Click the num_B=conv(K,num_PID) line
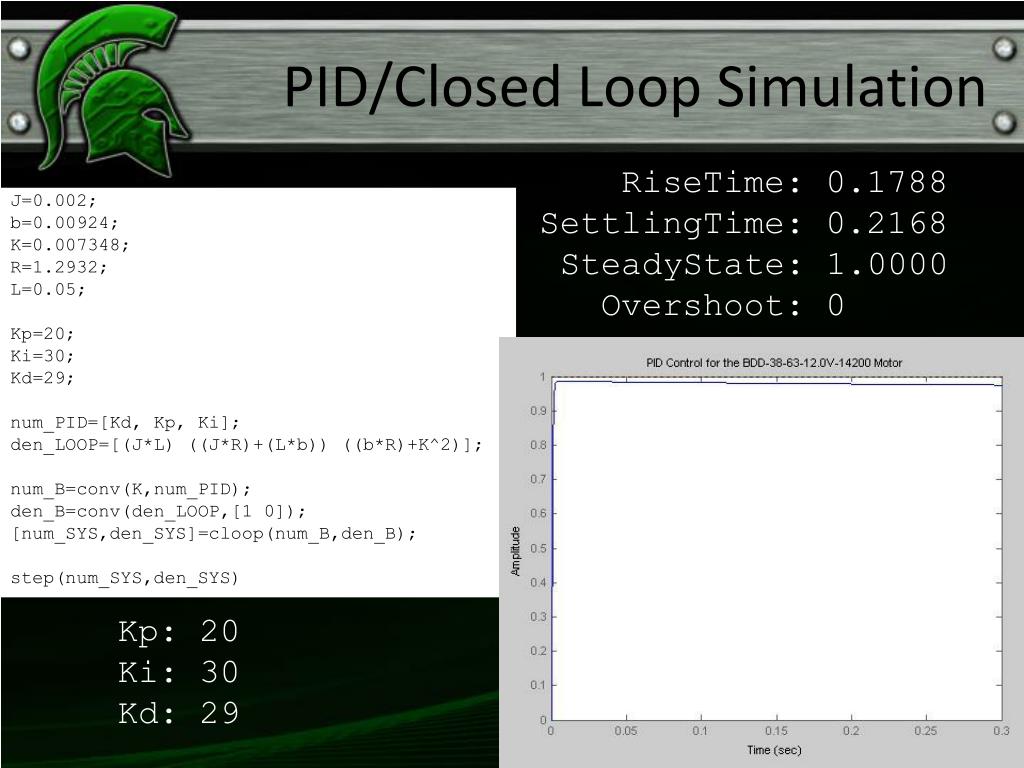Viewport: 1024px width, 768px height. 131,490
